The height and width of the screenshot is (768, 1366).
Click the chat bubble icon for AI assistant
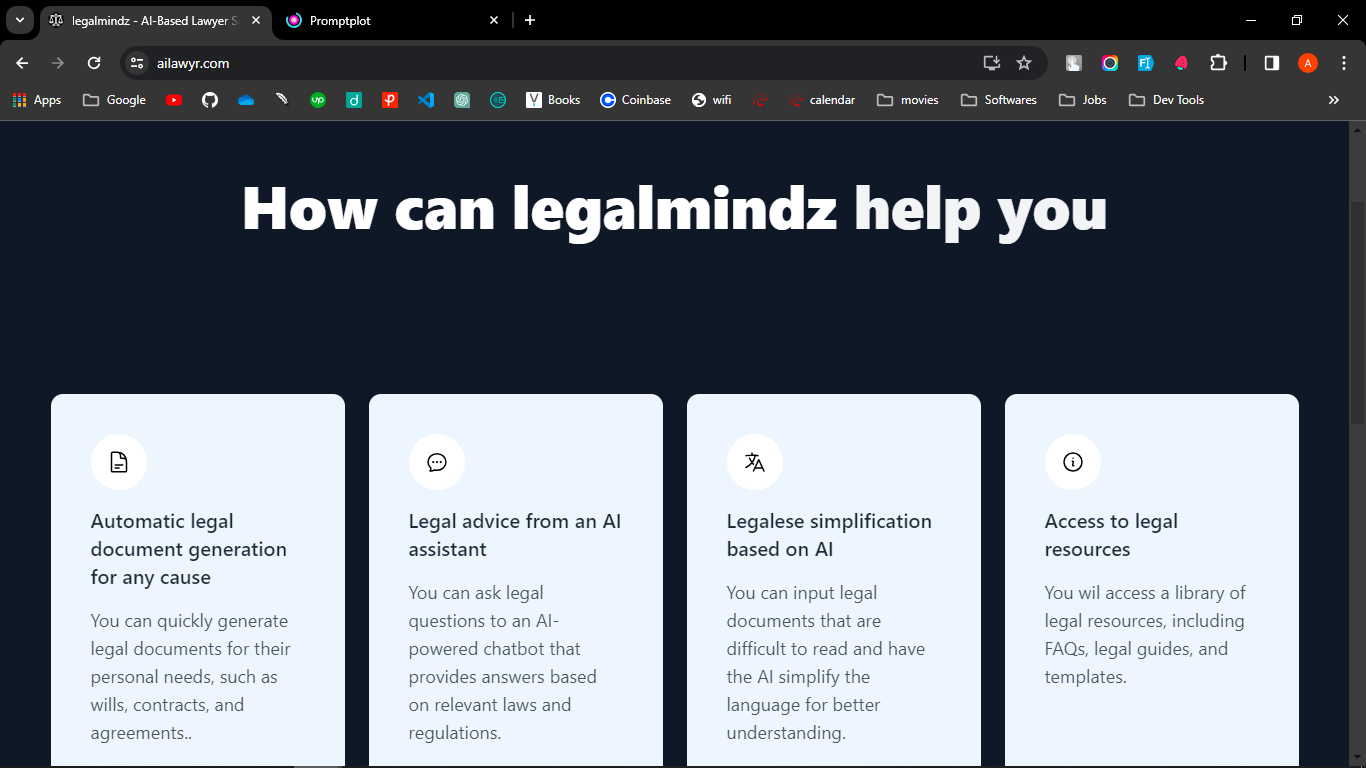tap(437, 462)
